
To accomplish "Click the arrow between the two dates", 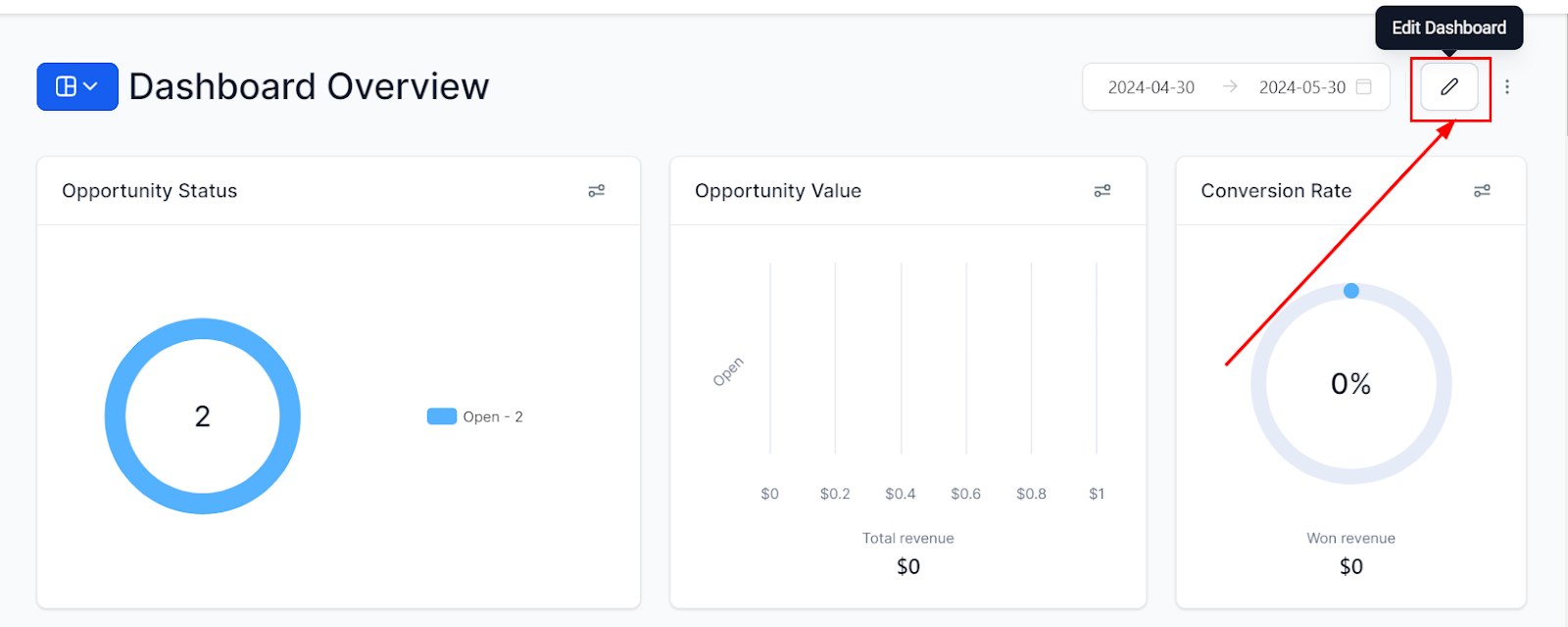I will 1229,86.
